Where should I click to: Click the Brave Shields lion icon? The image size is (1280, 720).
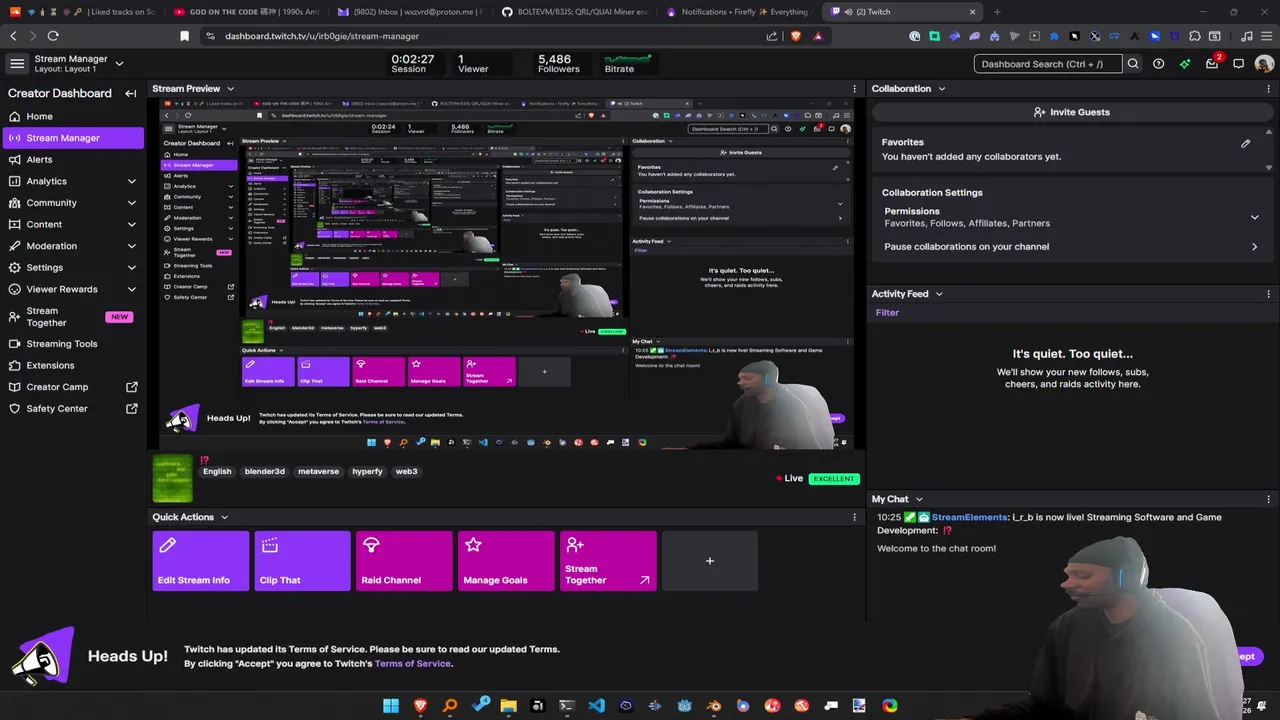pyautogui.click(x=796, y=36)
